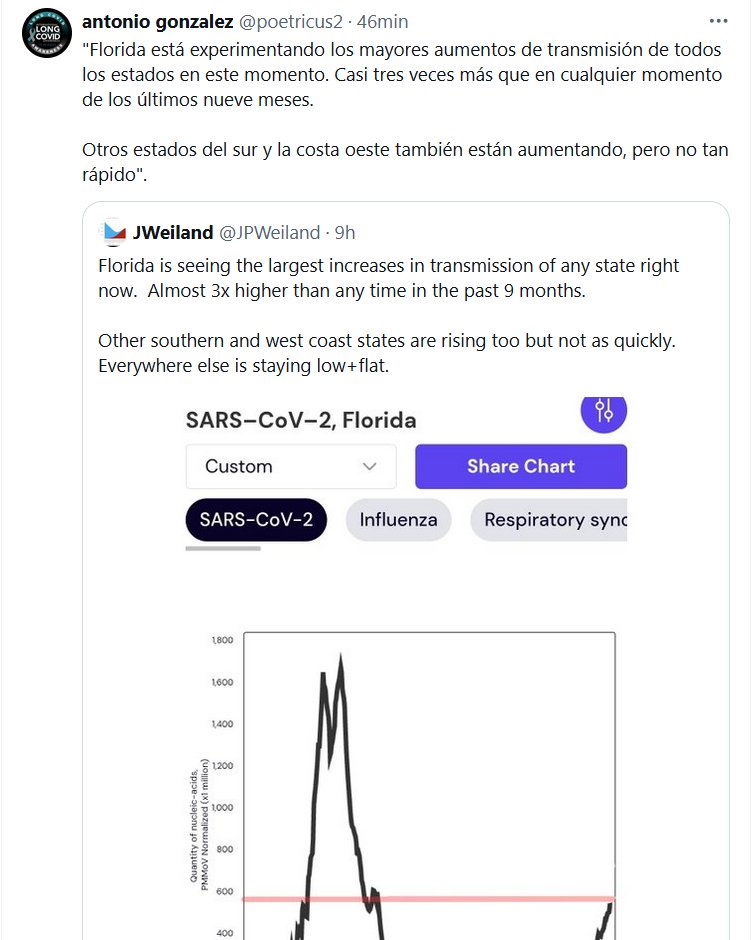
Task: Switch to the Respiratory sync tab
Action: click(x=548, y=520)
